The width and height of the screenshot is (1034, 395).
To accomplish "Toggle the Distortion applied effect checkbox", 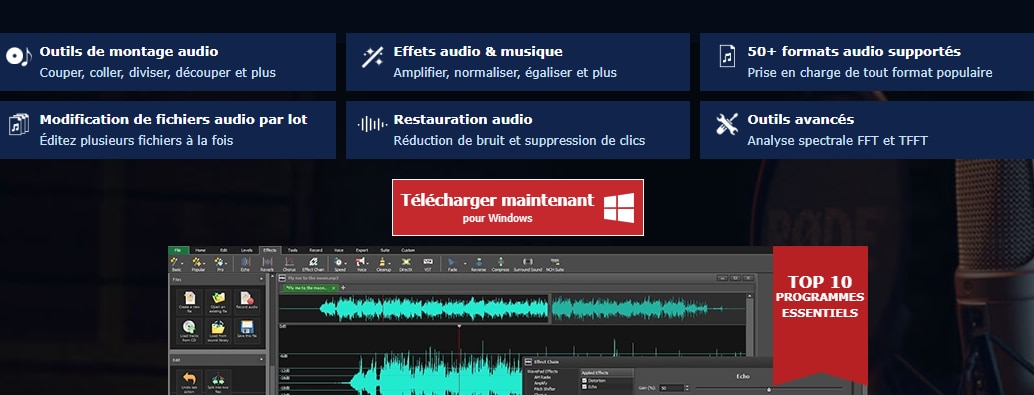I will [x=584, y=380].
